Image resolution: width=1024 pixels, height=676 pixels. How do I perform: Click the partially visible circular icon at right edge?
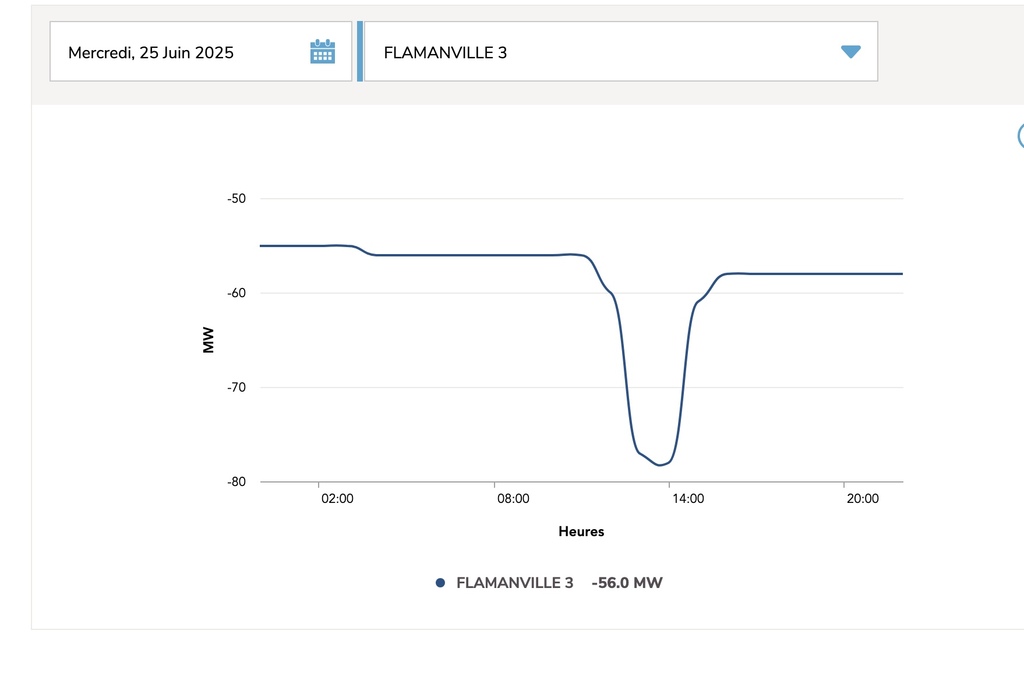tap(1021, 136)
